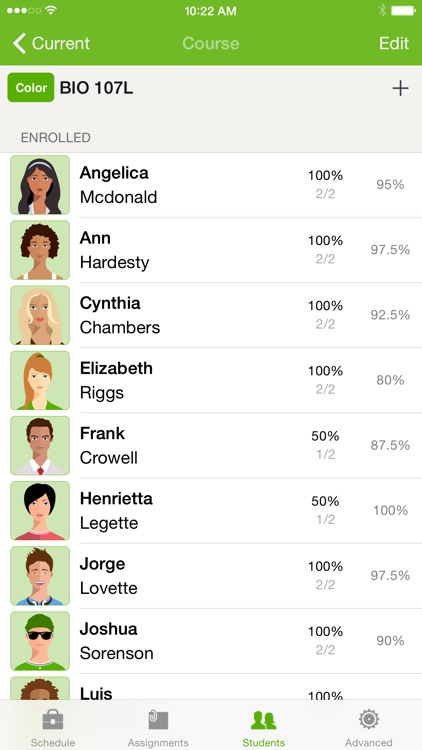This screenshot has width=422, height=750.
Task: Select Frank Crowell's 50% attendance value
Action: pos(325,436)
